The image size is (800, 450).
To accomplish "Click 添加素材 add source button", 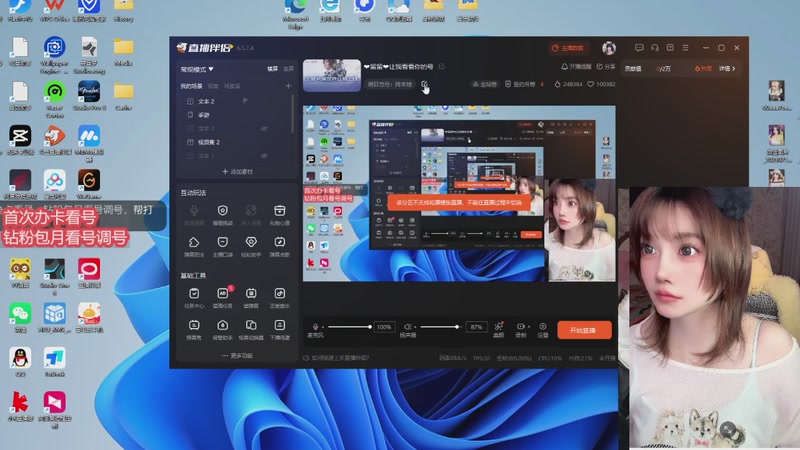I will (x=237, y=172).
